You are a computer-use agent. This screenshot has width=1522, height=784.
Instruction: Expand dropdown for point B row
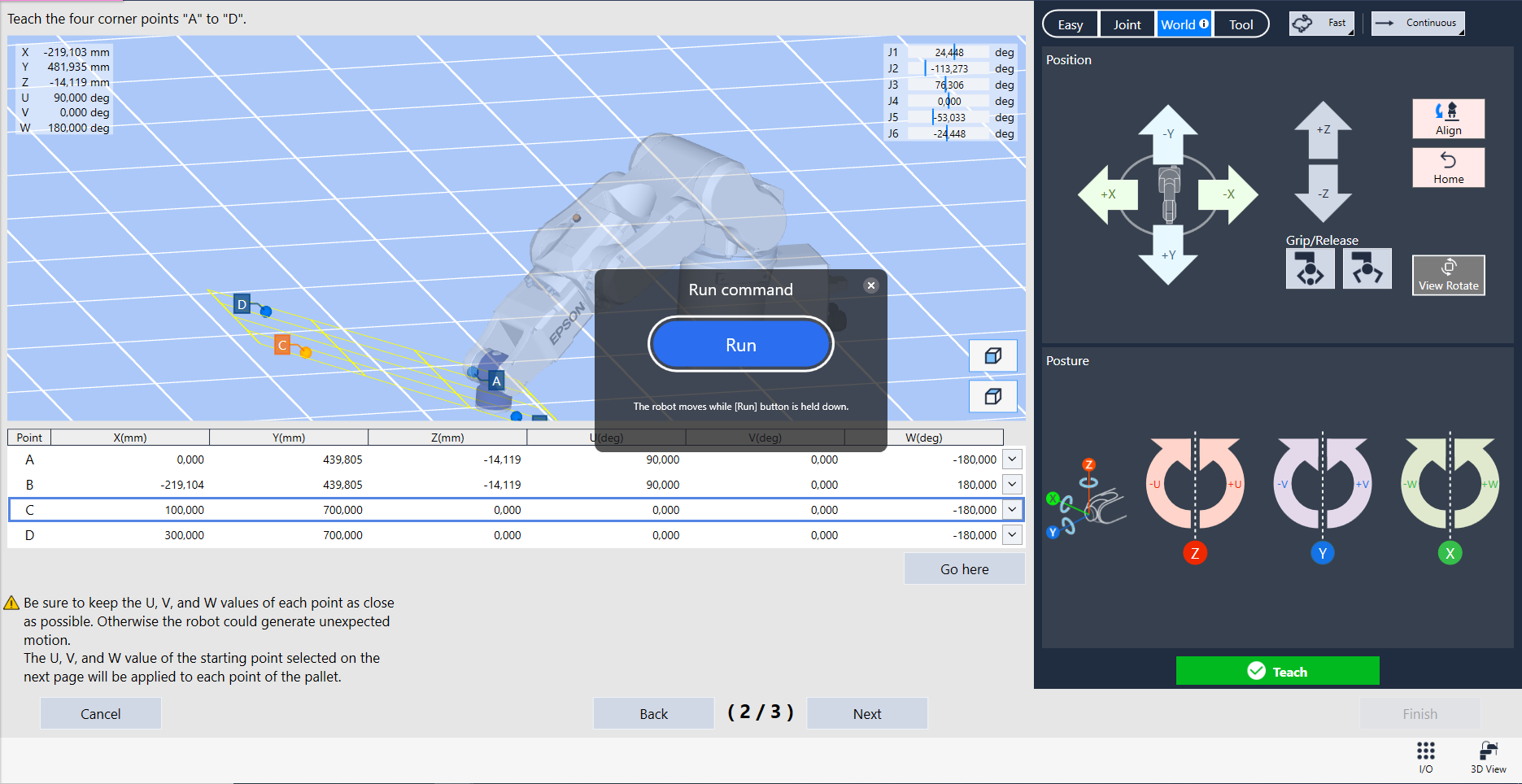(1012, 485)
